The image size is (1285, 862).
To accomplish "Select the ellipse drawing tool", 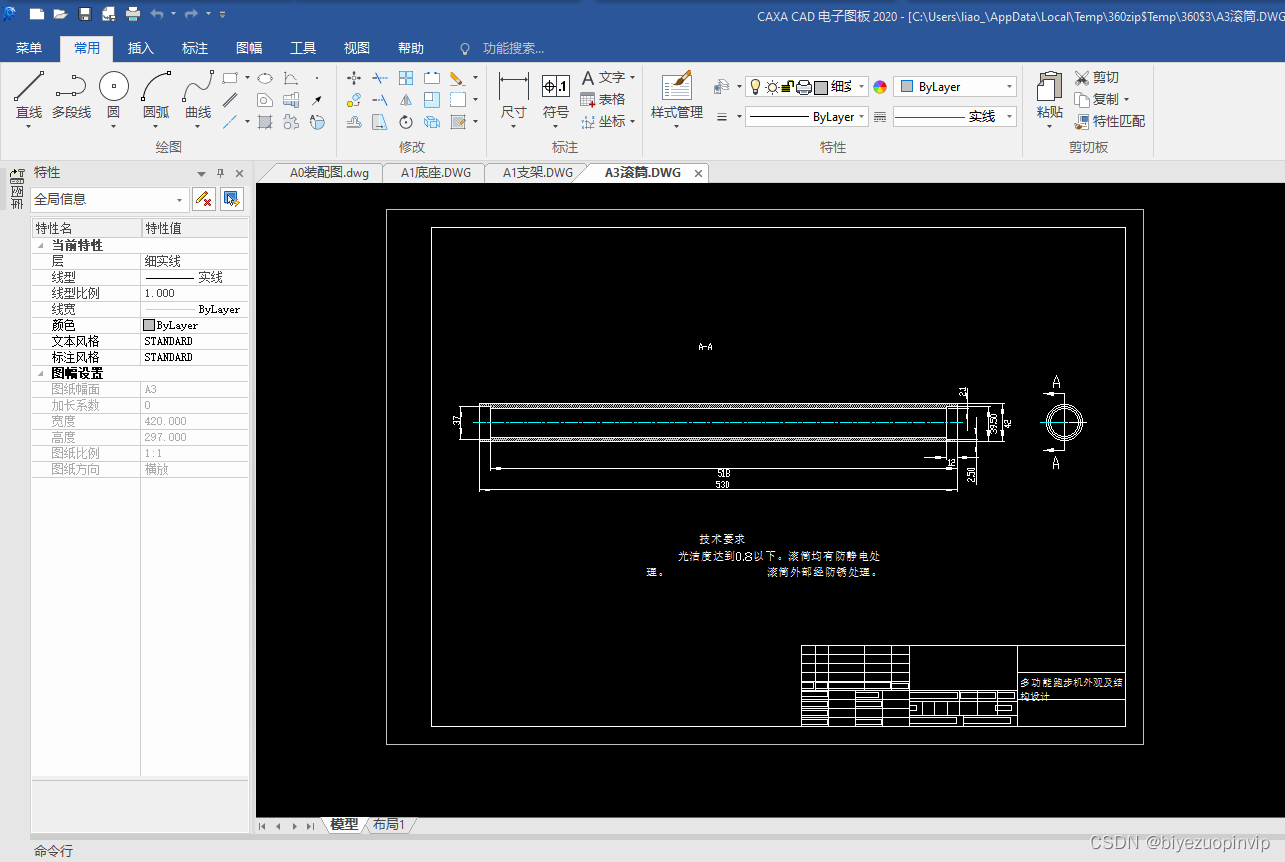I will pos(265,78).
